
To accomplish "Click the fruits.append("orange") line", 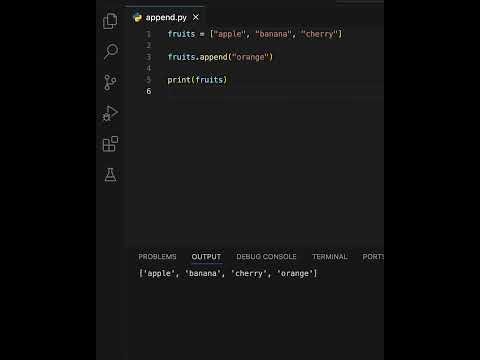I will point(220,57).
